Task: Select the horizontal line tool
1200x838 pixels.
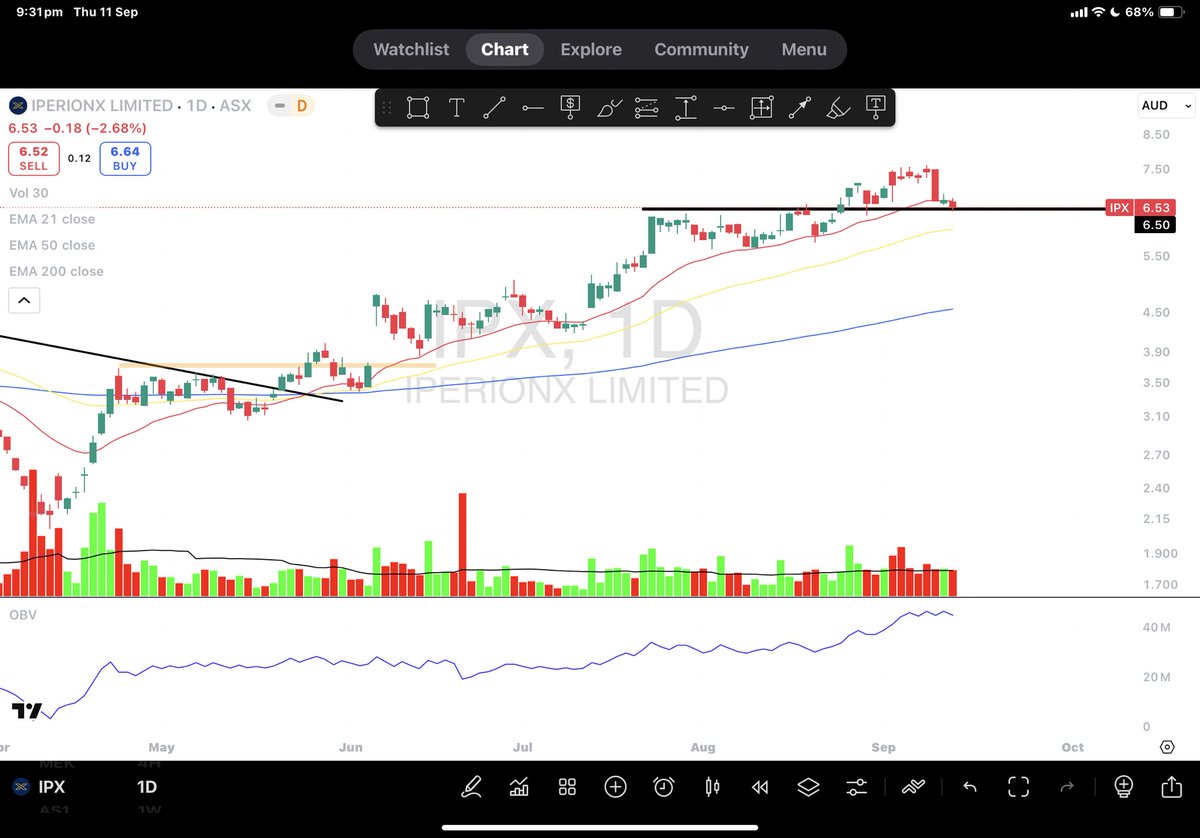Action: [723, 108]
